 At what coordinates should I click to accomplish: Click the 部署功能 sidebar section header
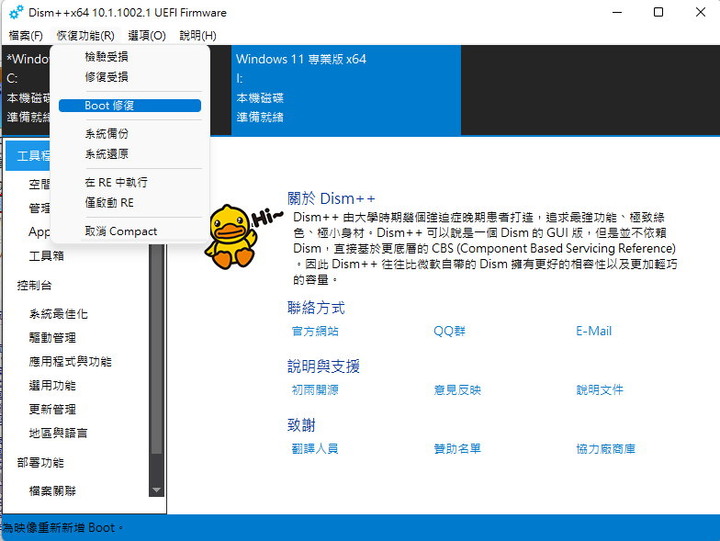pos(40,462)
